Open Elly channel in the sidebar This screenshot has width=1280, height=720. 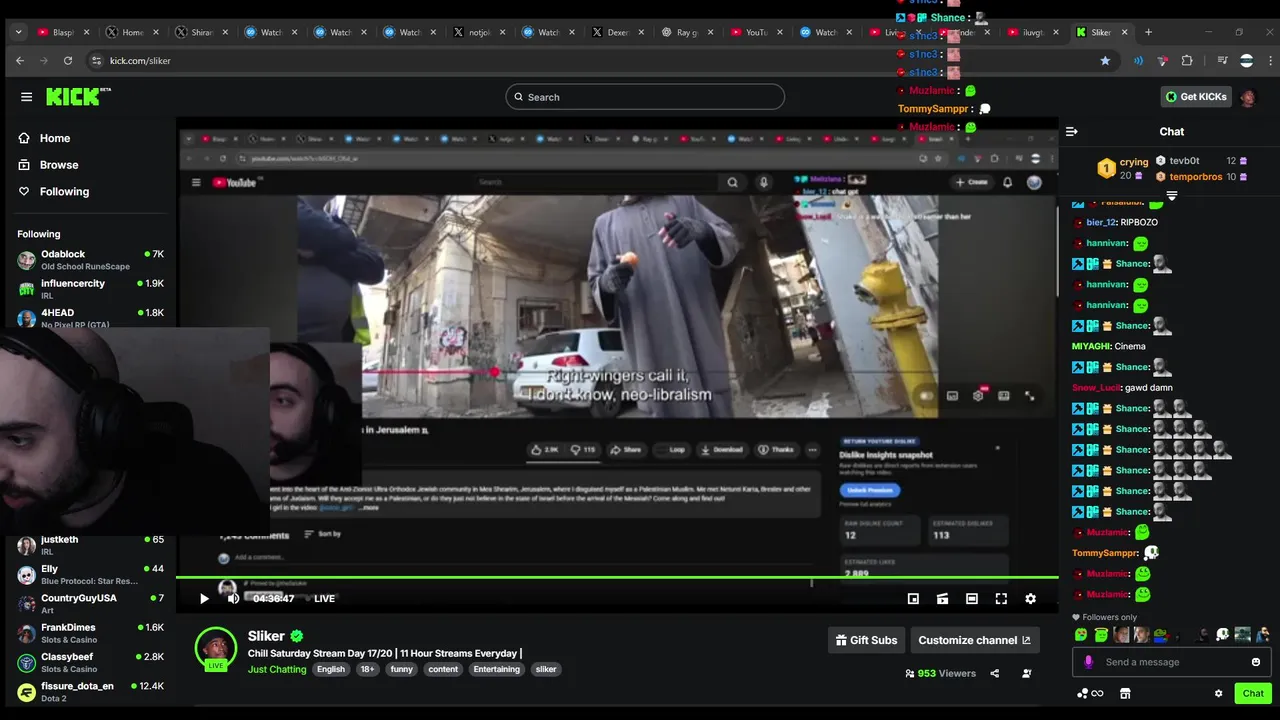90,575
